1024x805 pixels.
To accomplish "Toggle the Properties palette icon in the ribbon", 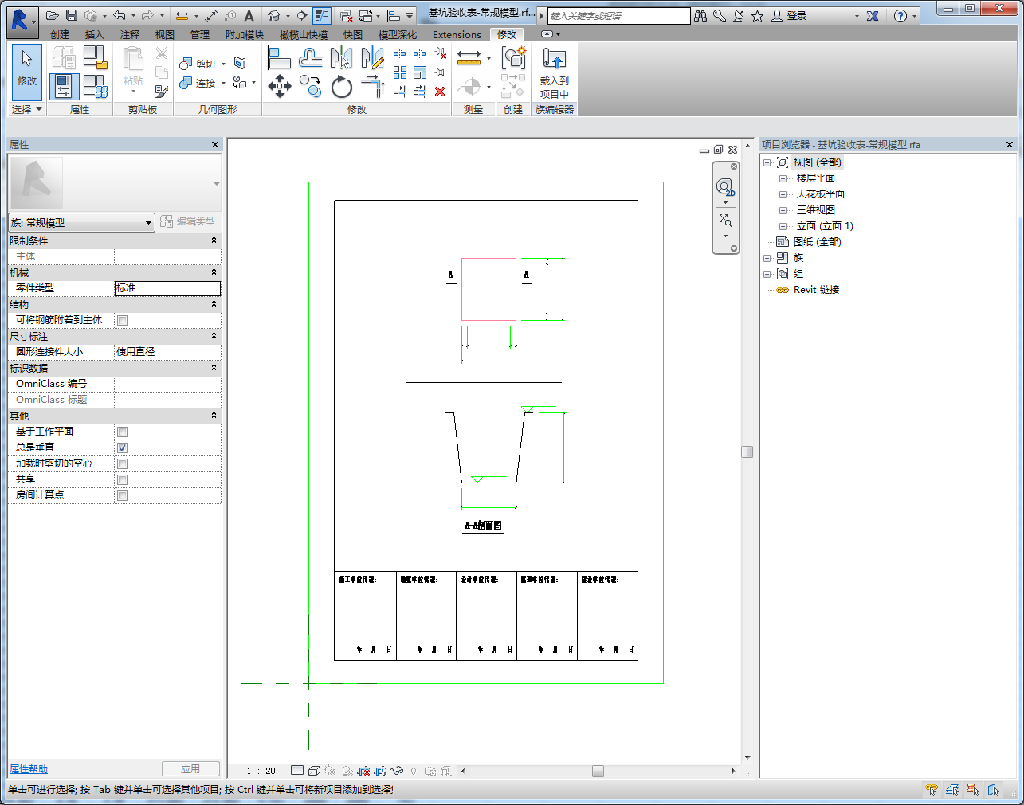I will [x=63, y=86].
